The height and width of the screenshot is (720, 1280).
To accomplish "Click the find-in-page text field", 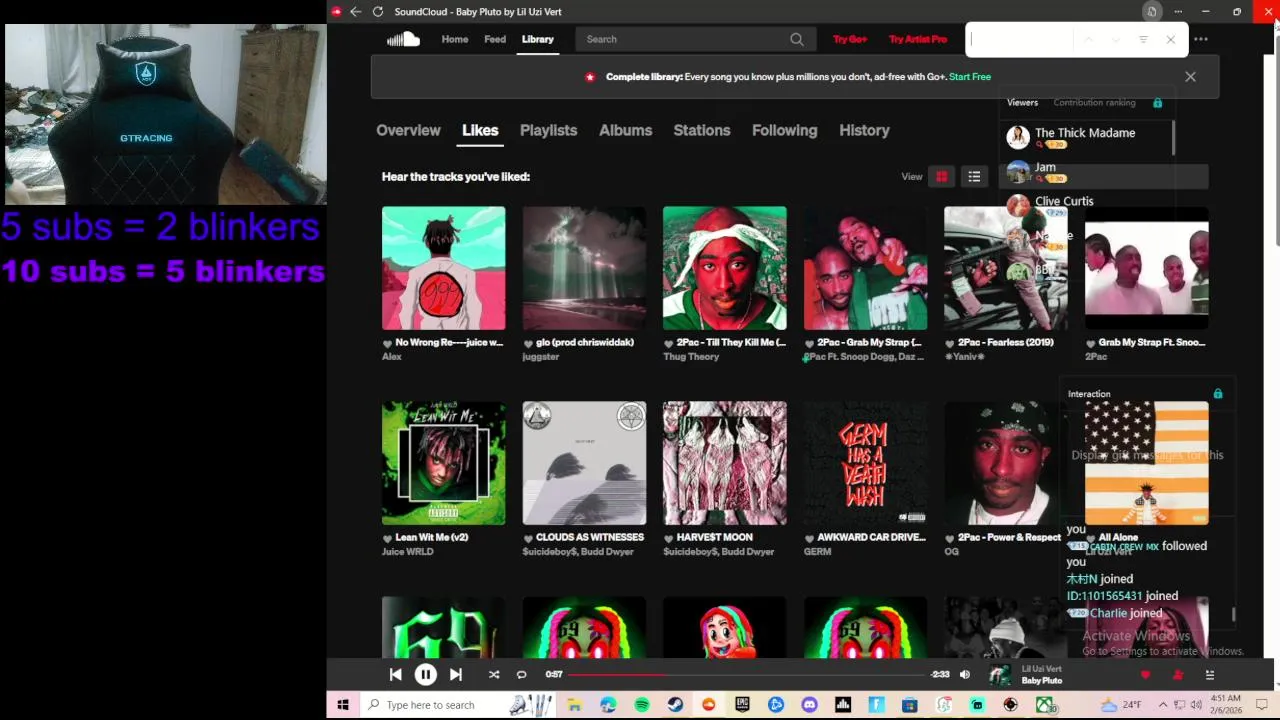I will coord(1020,39).
